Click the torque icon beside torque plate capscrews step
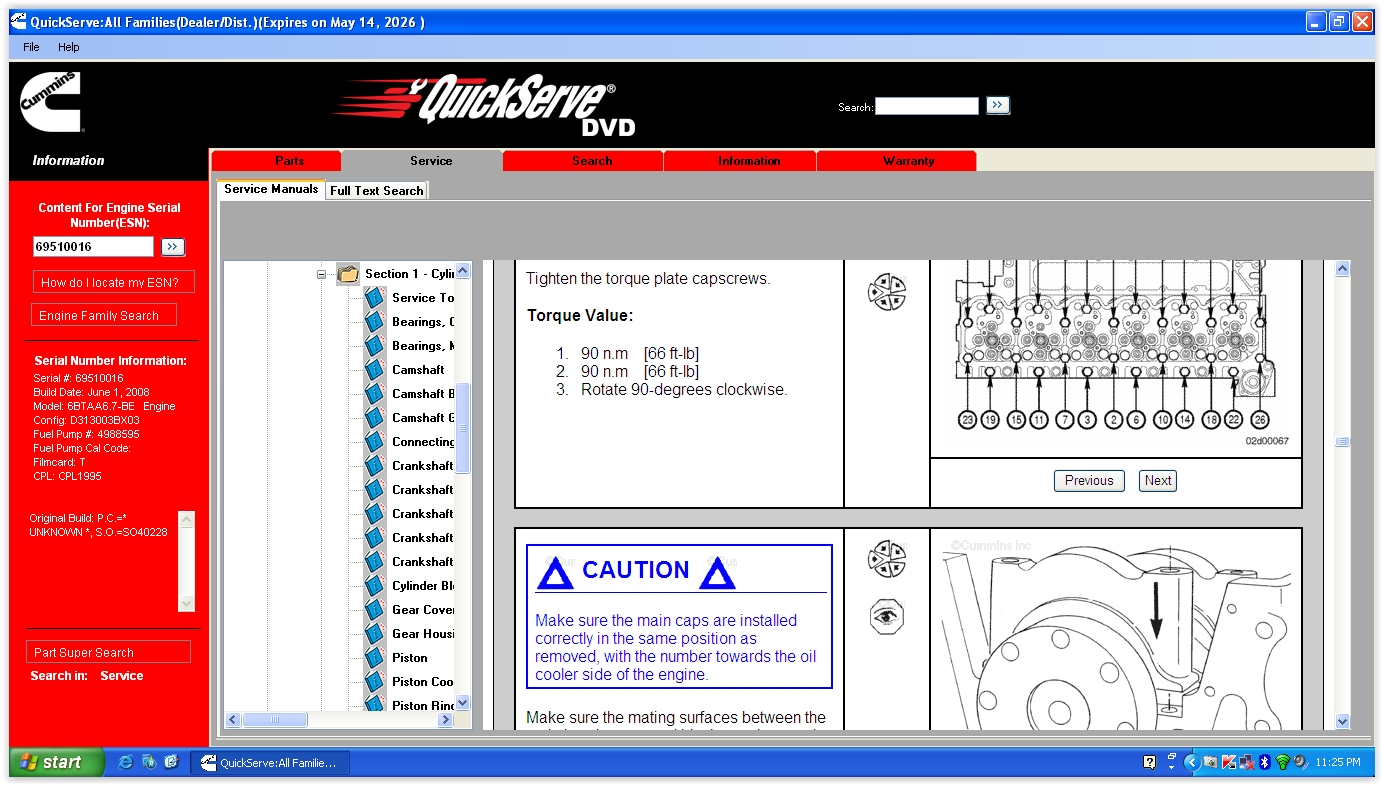The width and height of the screenshot is (1383, 785). point(886,291)
